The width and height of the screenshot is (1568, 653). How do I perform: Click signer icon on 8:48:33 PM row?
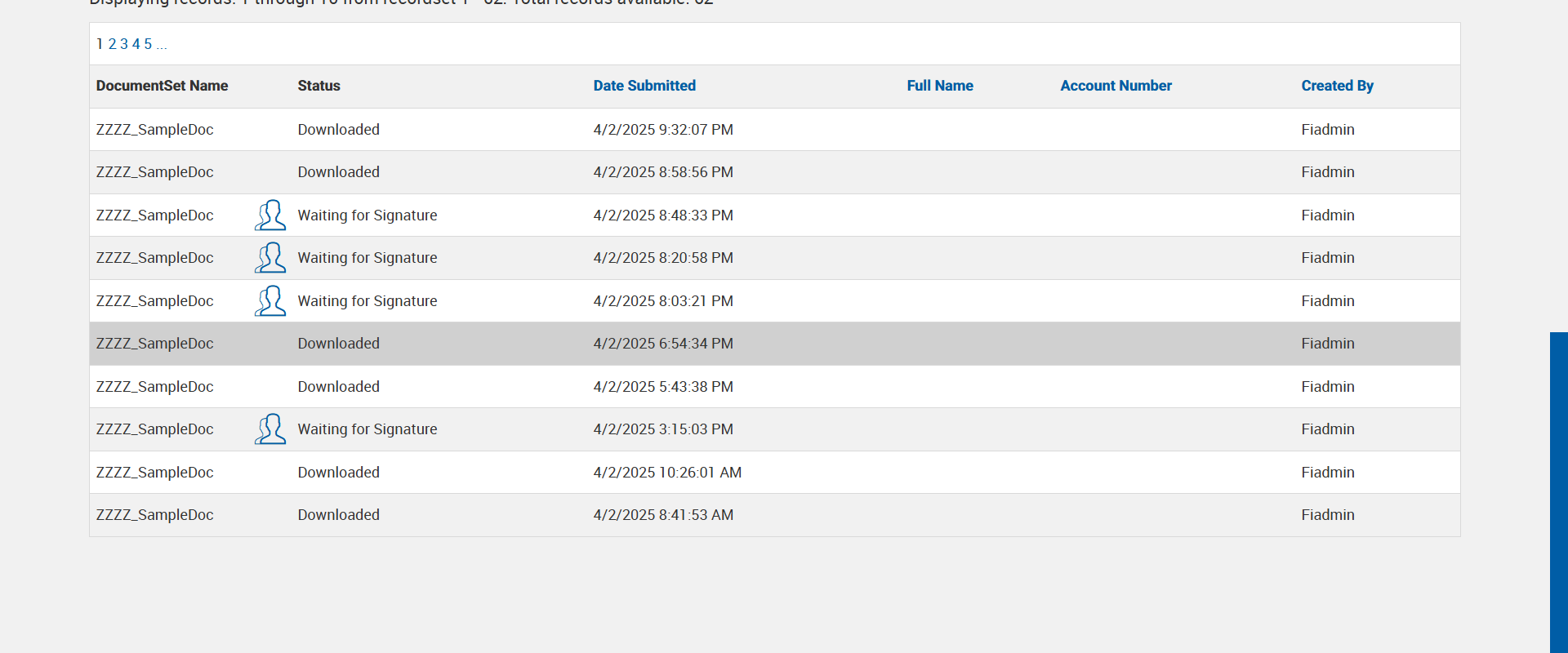(x=270, y=215)
